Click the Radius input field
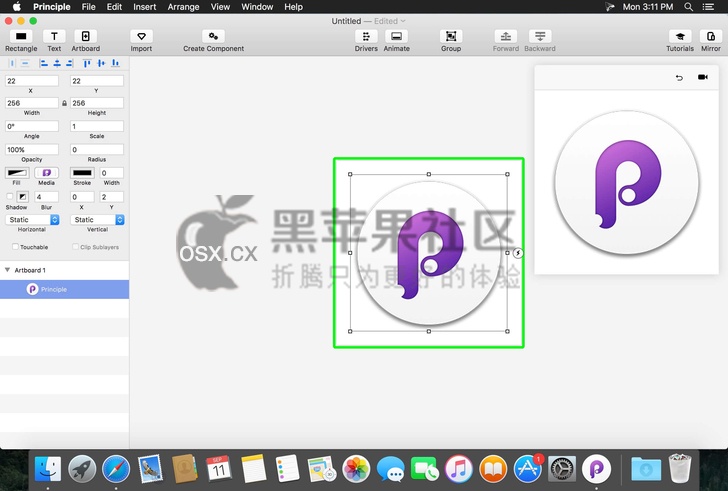728x491 pixels. [97, 149]
